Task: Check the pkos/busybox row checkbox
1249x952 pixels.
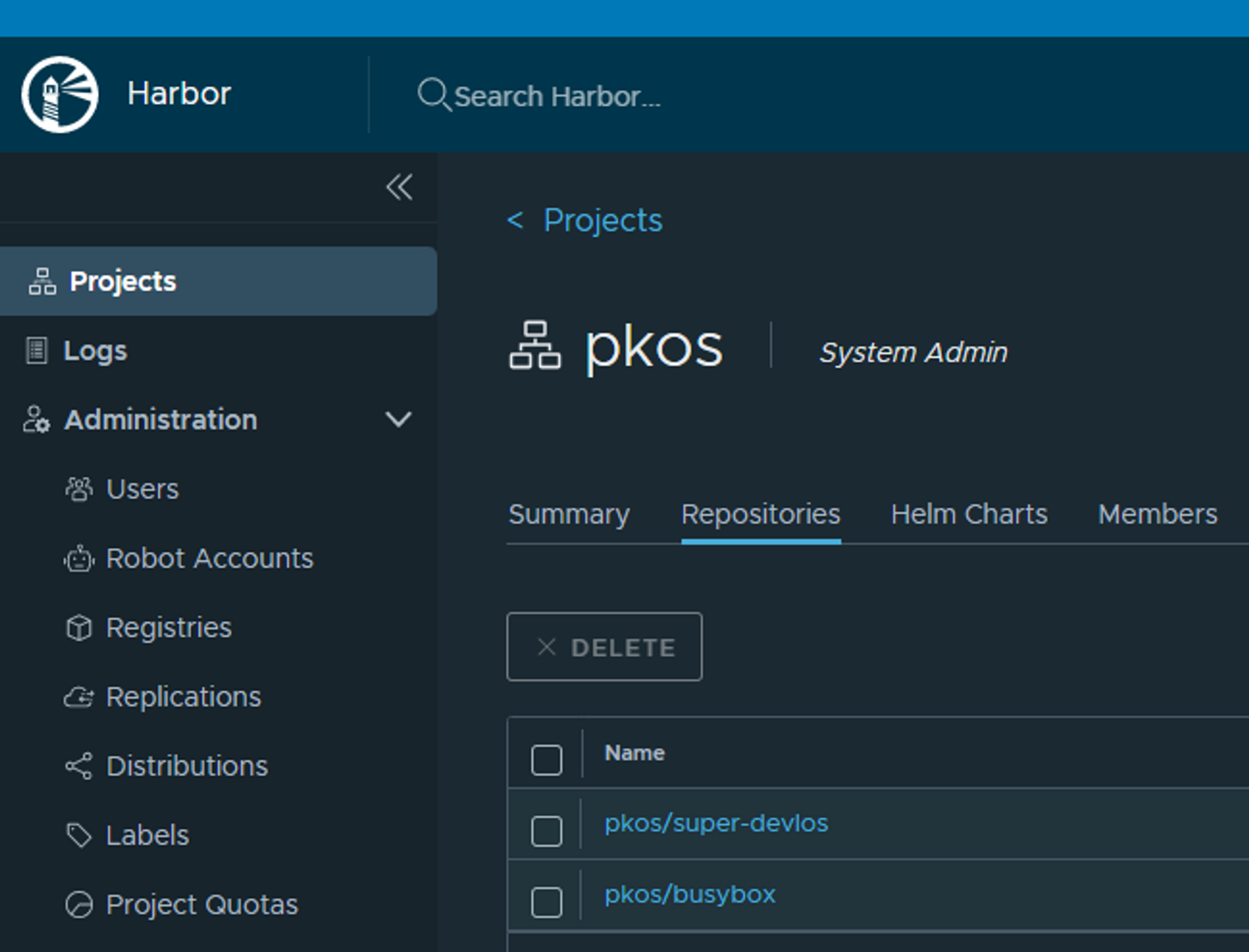Action: tap(546, 902)
